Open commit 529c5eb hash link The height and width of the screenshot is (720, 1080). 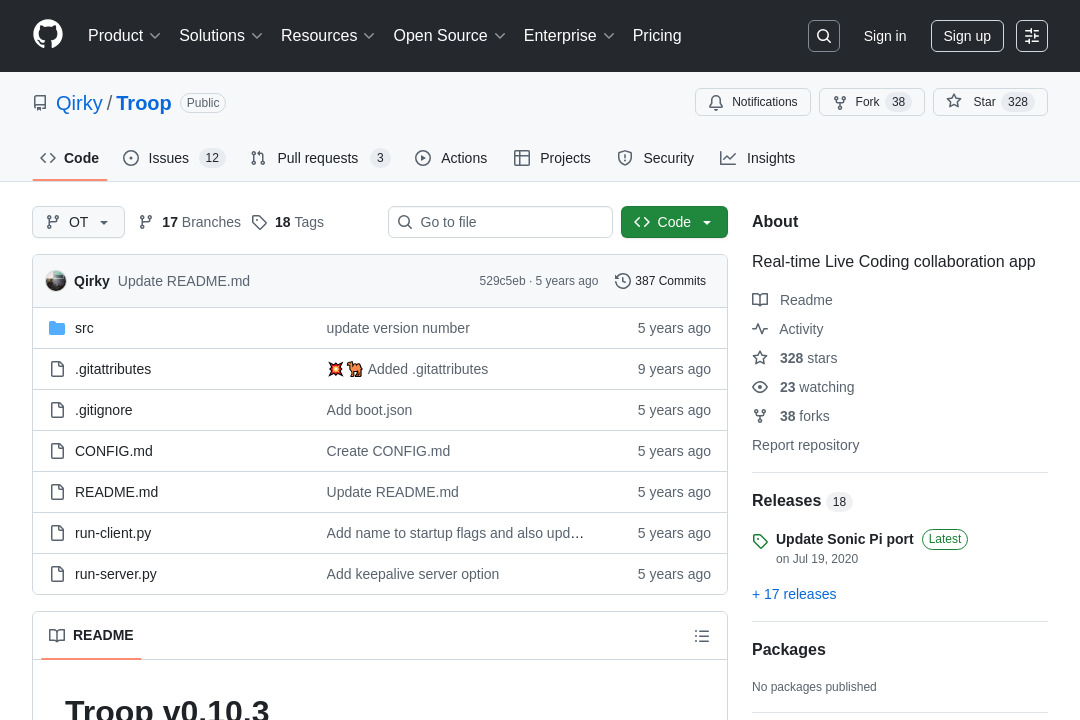point(502,281)
